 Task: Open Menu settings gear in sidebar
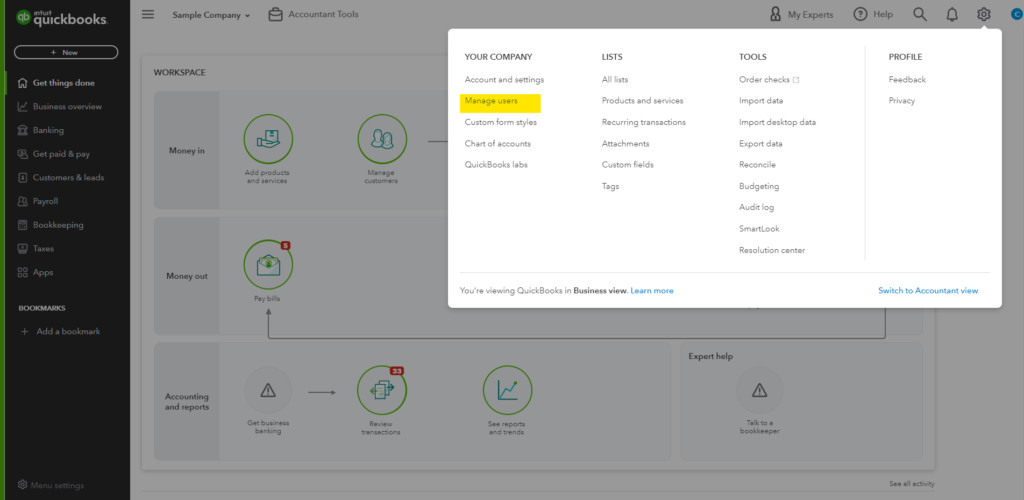point(23,485)
